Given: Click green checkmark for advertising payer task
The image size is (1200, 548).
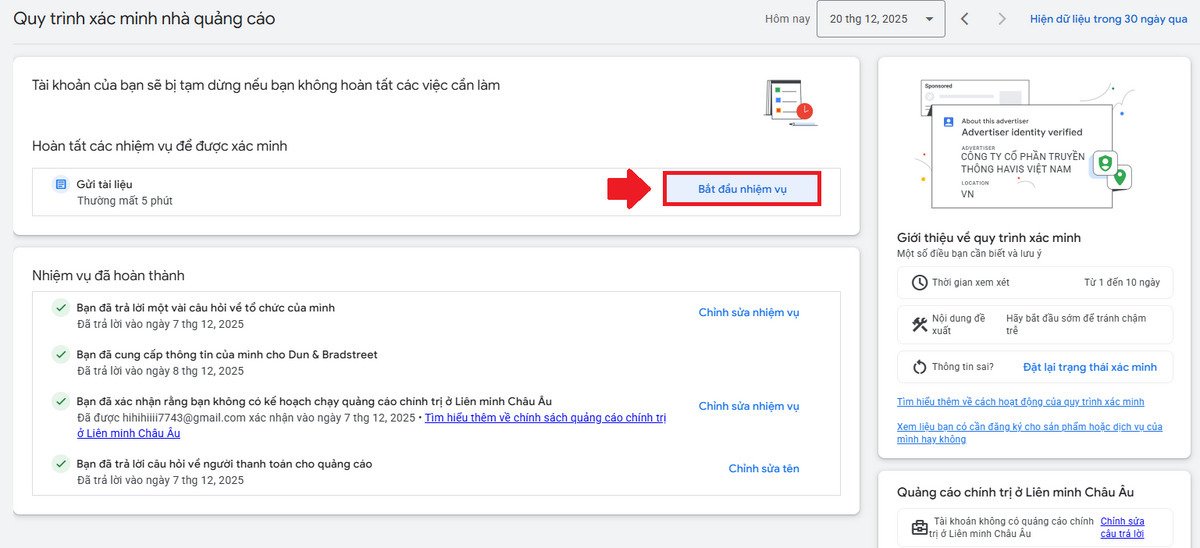Looking at the screenshot, I should click(x=61, y=464).
